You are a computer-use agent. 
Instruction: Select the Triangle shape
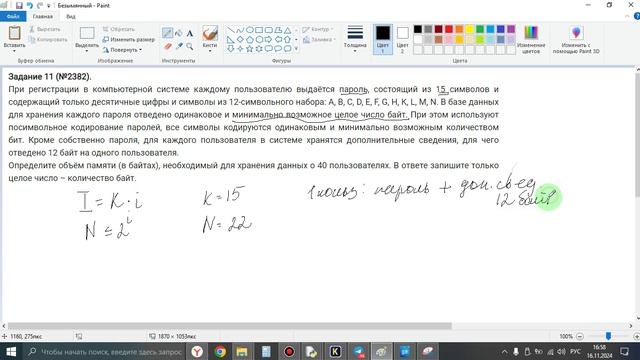(x=287, y=30)
